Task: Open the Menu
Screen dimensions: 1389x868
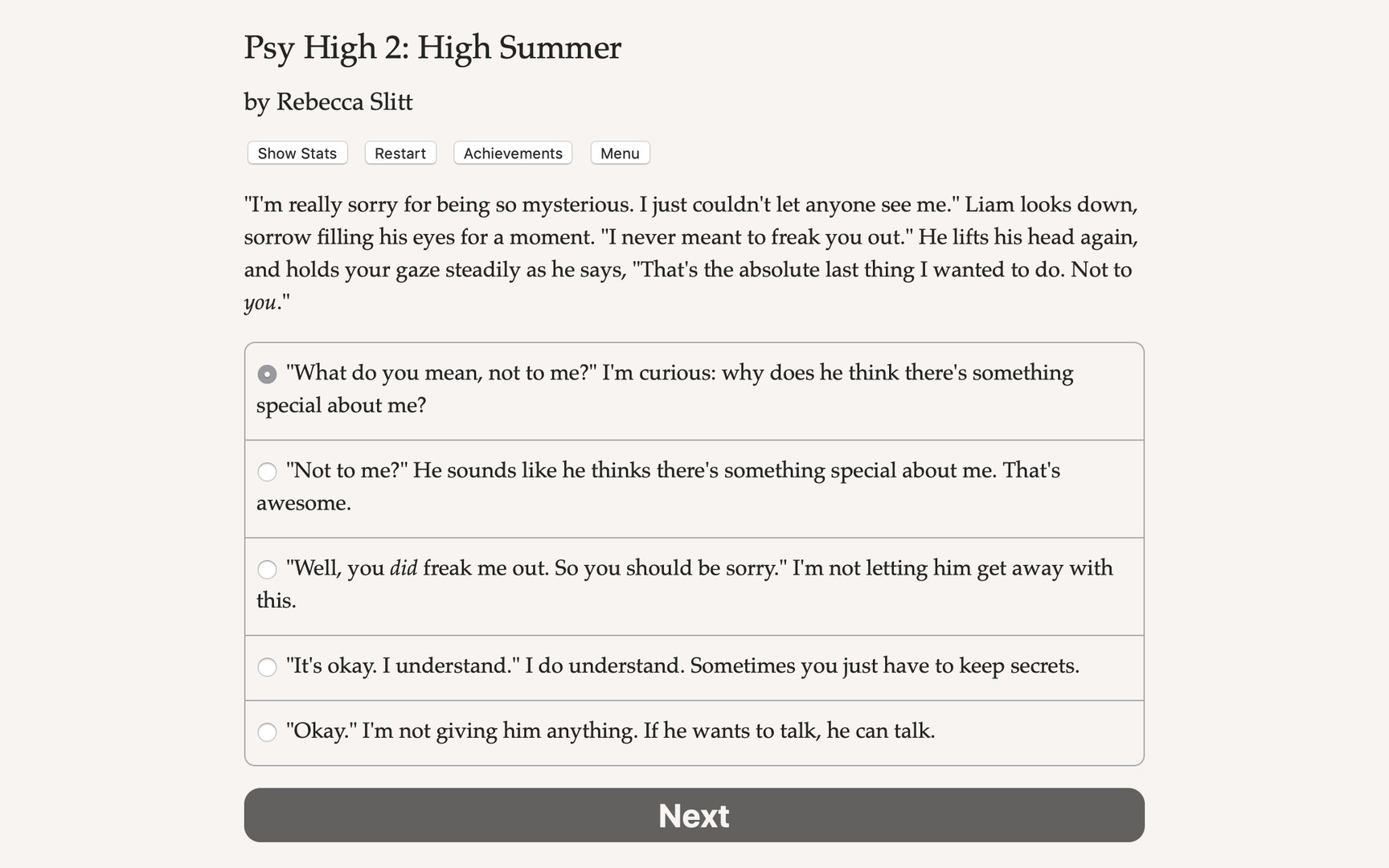Action: [x=619, y=153]
